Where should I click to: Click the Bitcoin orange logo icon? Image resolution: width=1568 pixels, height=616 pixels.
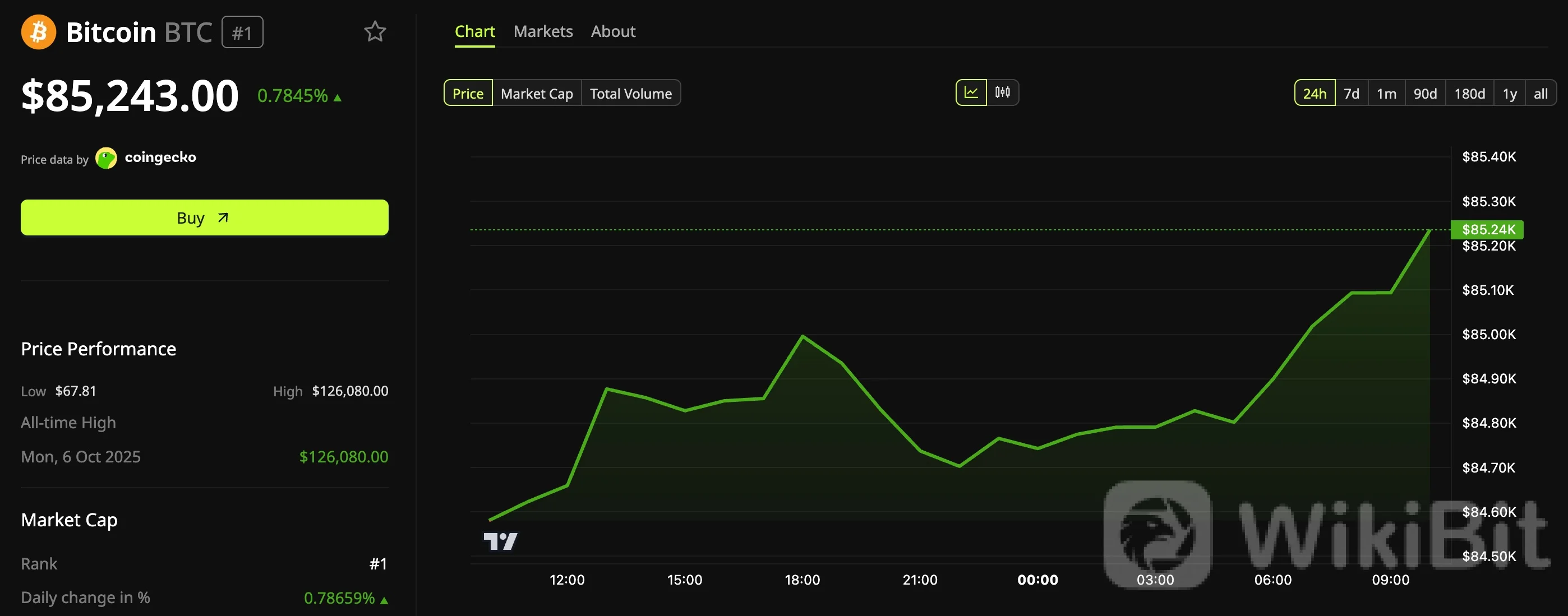pyautogui.click(x=38, y=31)
